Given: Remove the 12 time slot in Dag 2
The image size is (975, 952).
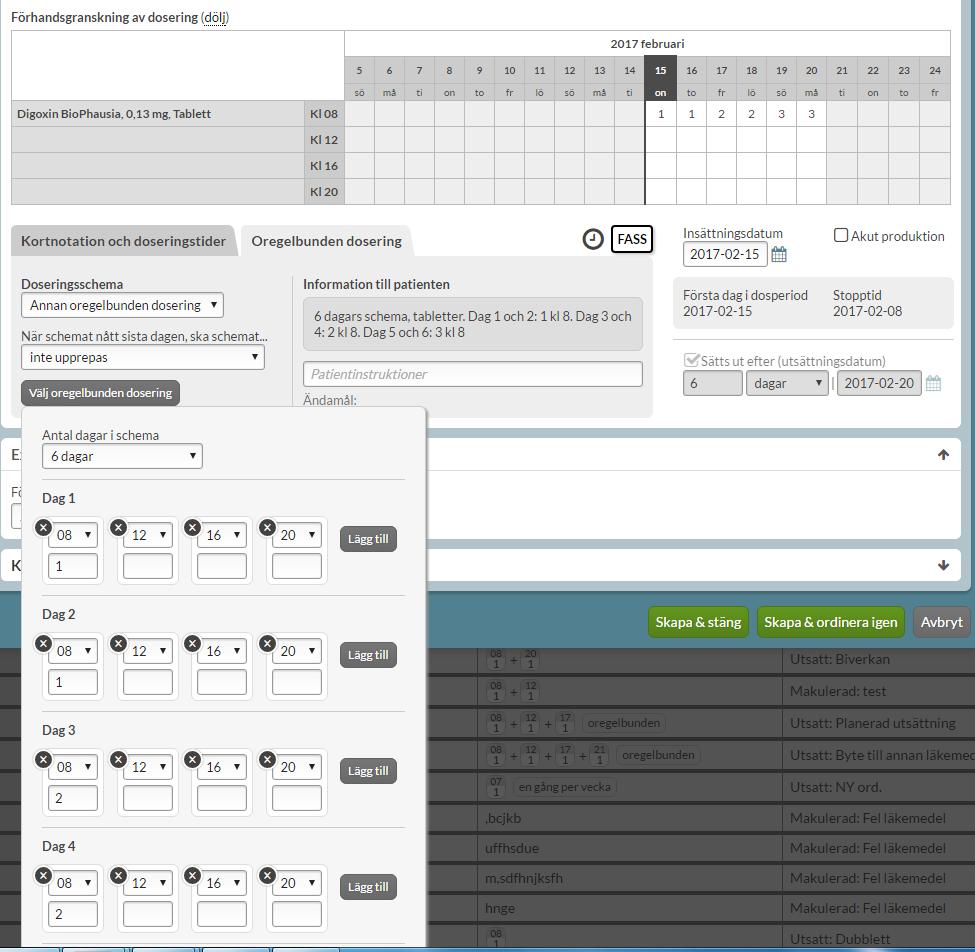Looking at the screenshot, I should tap(118, 644).
